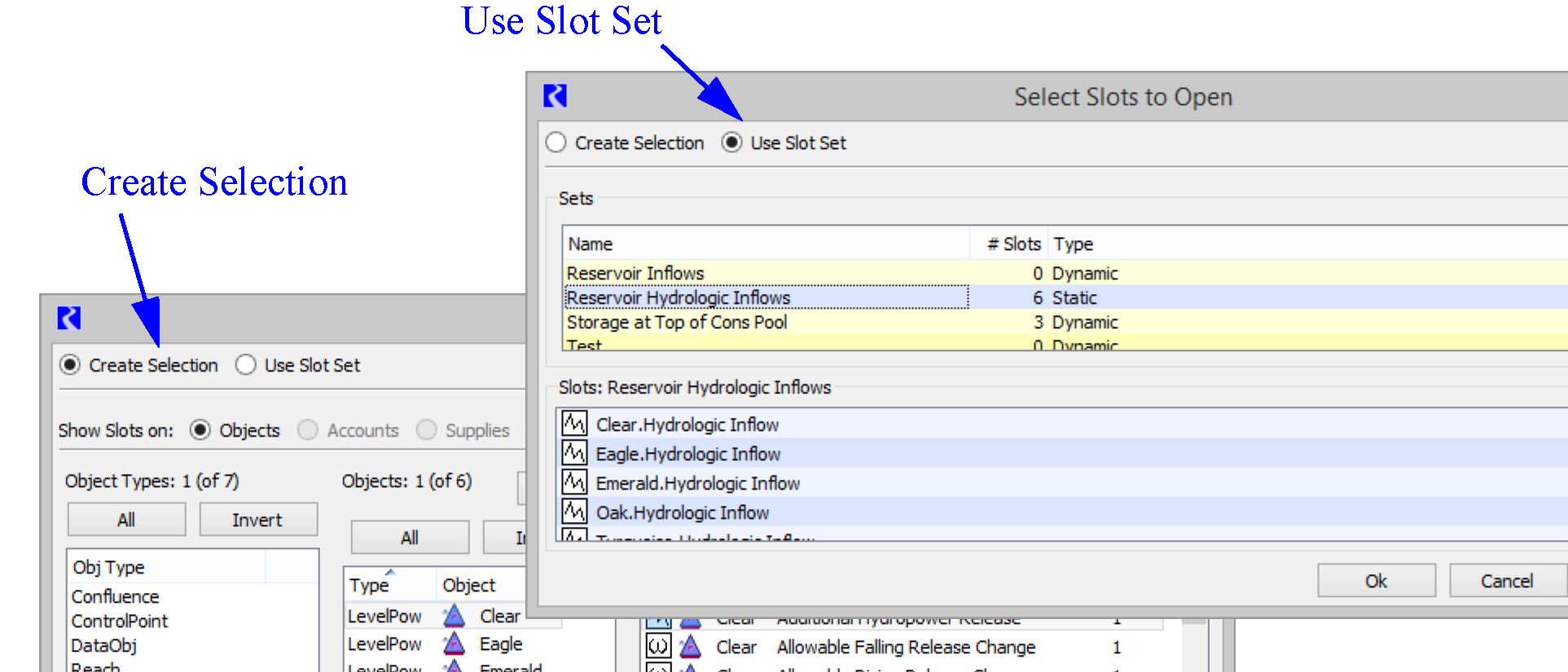This screenshot has width=1568, height=672.
Task: Select Use Slot Set radio in front dialog
Action: (x=731, y=143)
